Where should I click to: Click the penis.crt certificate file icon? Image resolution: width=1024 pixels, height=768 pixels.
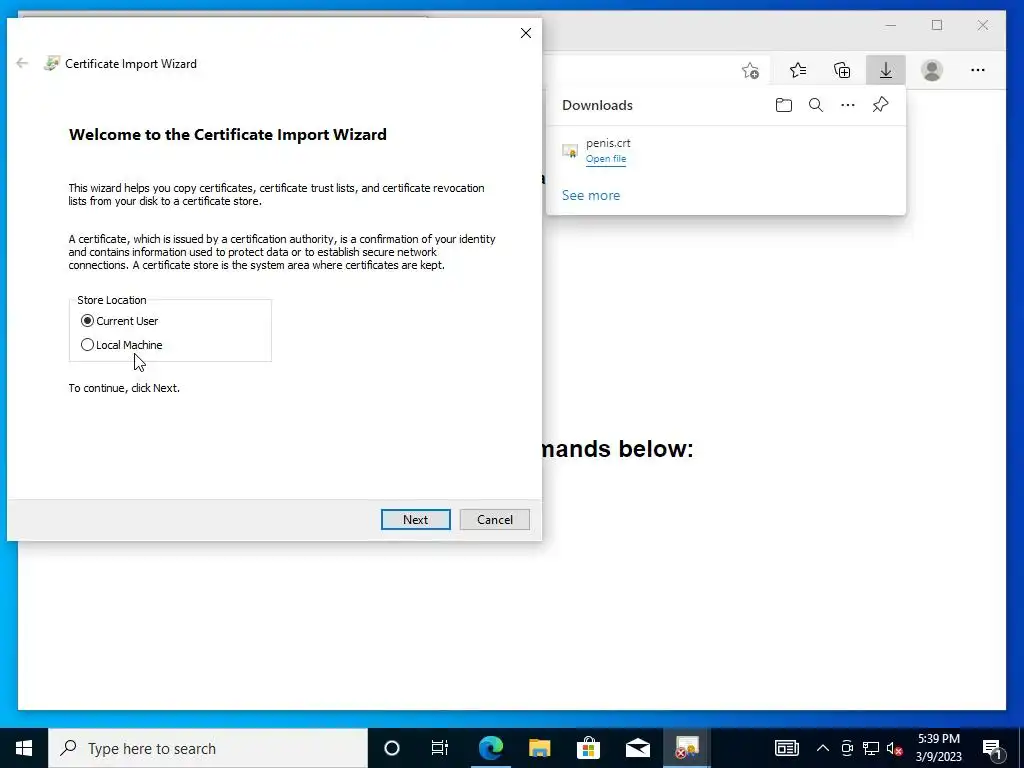570,151
